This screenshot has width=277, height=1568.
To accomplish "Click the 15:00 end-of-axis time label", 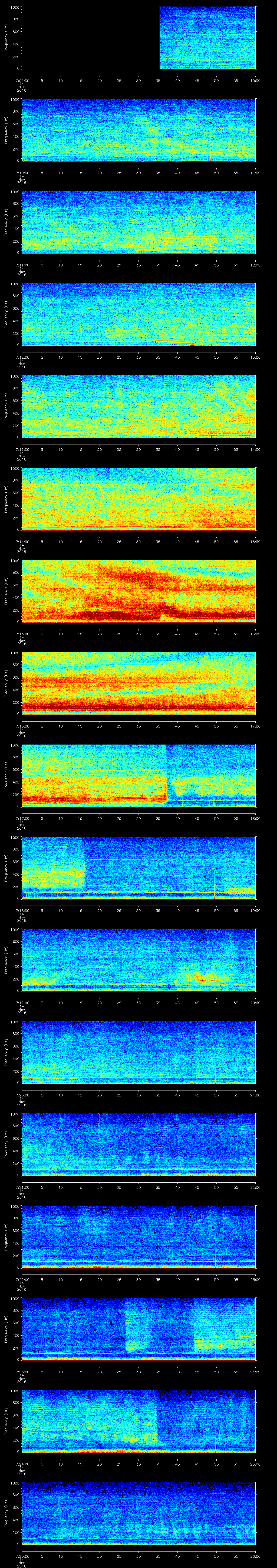I will click(x=256, y=542).
